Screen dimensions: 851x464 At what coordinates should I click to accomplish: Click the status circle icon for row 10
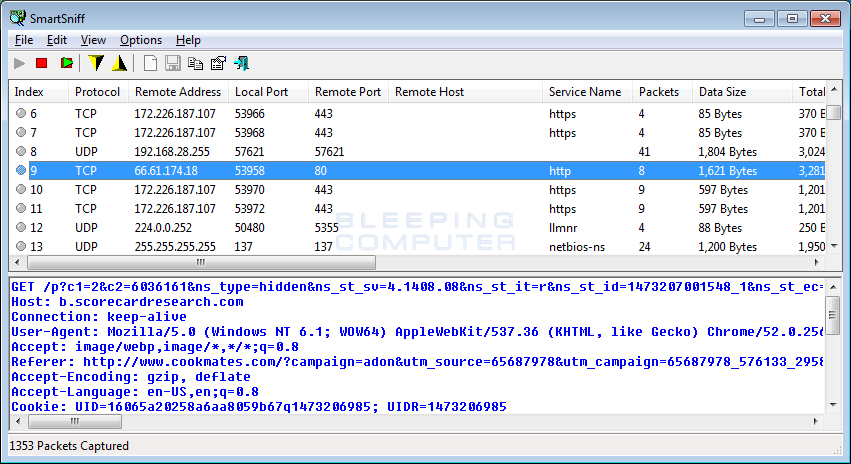click(21, 189)
